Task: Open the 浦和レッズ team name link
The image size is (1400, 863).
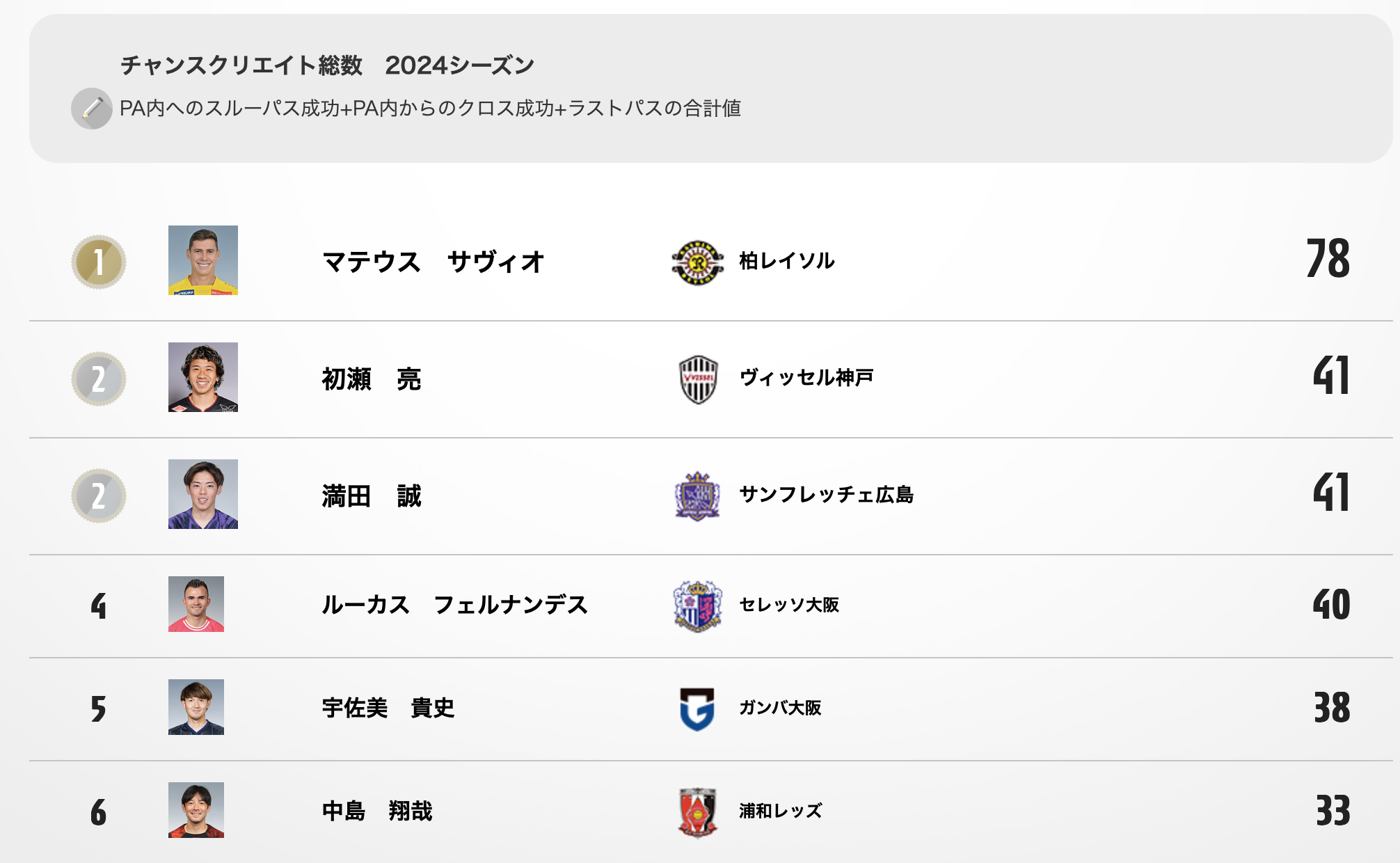Action: click(x=780, y=811)
